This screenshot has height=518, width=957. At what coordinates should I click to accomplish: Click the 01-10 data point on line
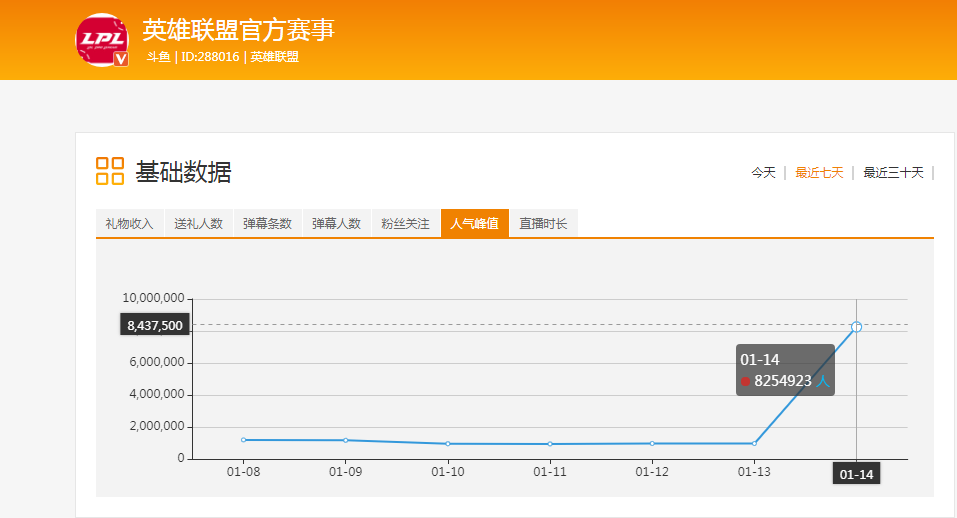[448, 444]
